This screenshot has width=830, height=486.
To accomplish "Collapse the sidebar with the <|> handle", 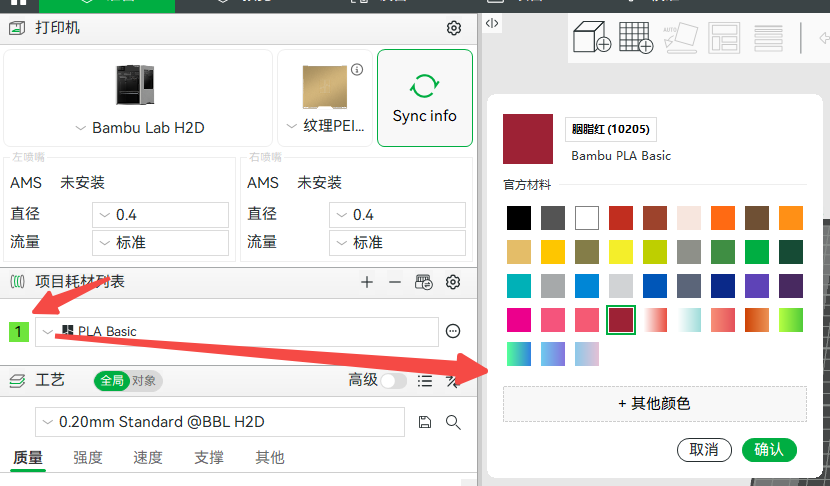I will (492, 23).
